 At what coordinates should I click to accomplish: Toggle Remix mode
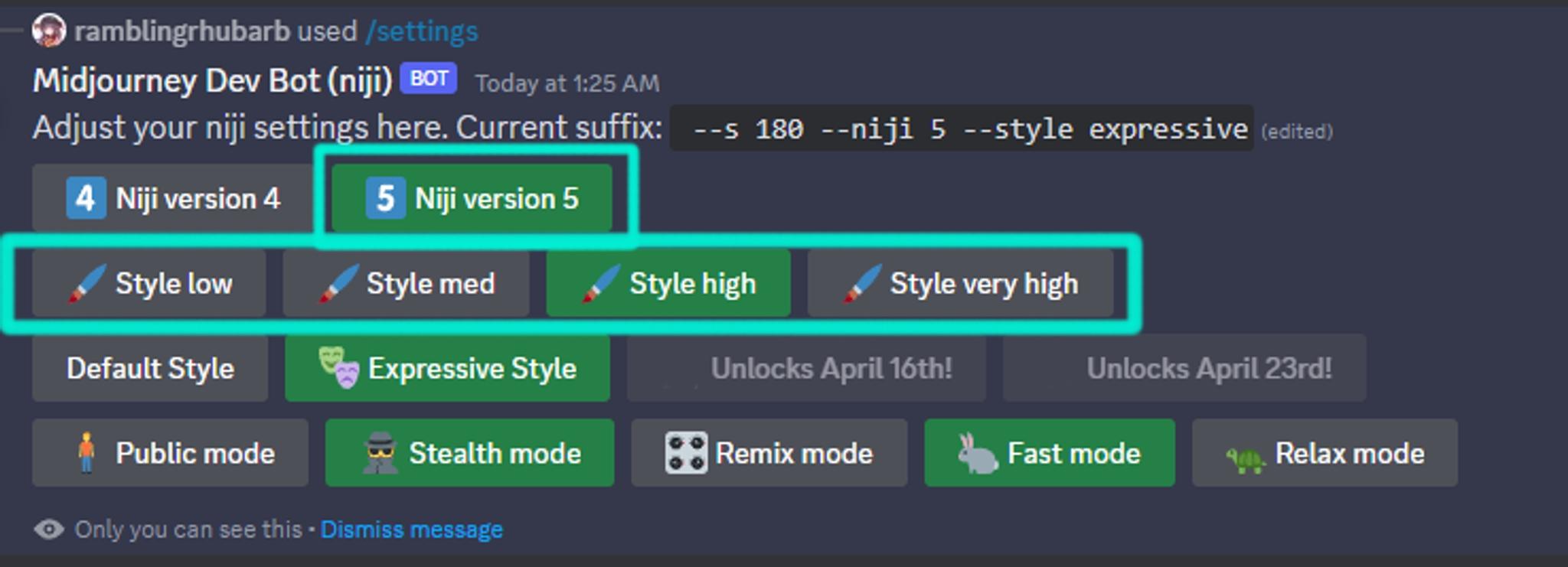click(x=769, y=453)
